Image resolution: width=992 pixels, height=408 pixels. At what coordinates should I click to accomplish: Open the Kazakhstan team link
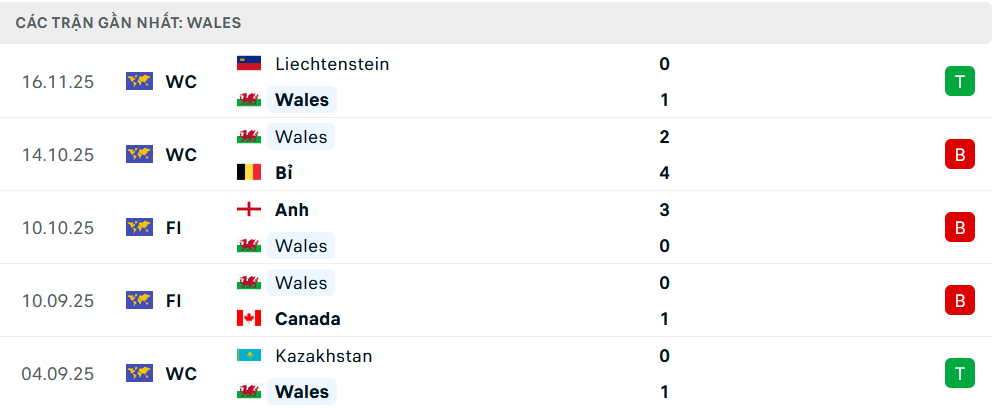(x=325, y=356)
